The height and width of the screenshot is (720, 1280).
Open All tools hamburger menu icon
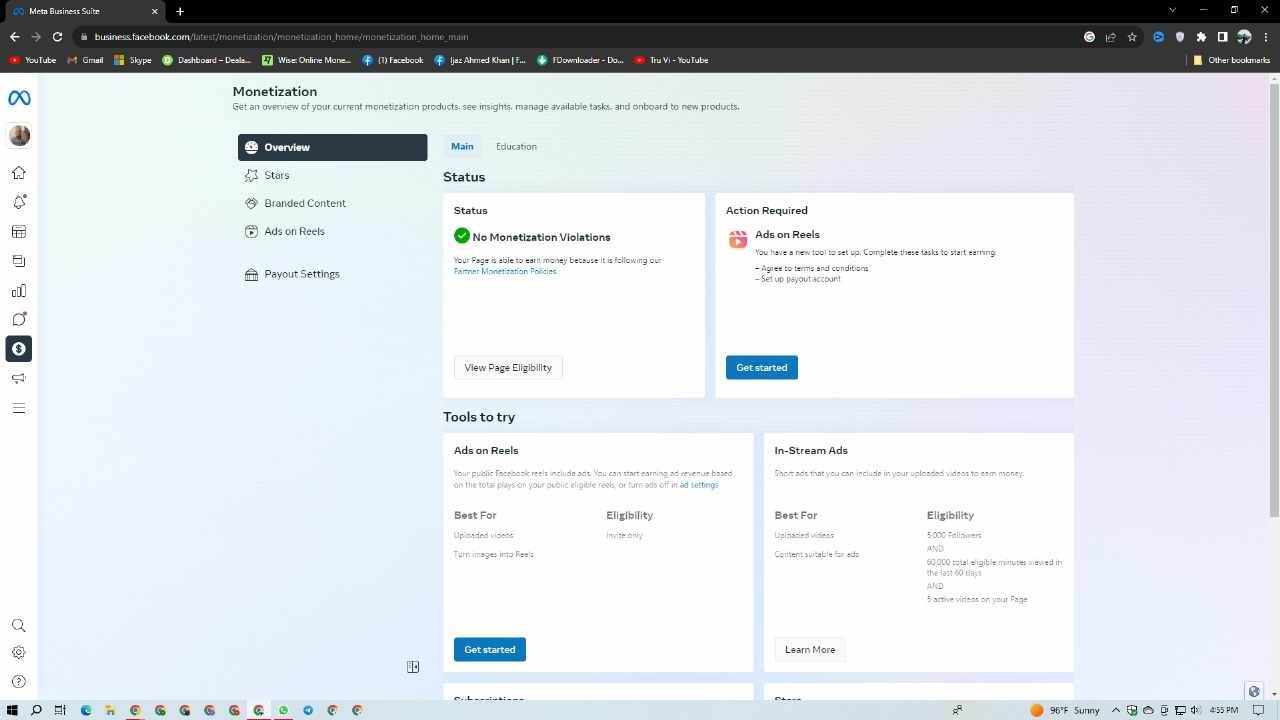(19, 408)
